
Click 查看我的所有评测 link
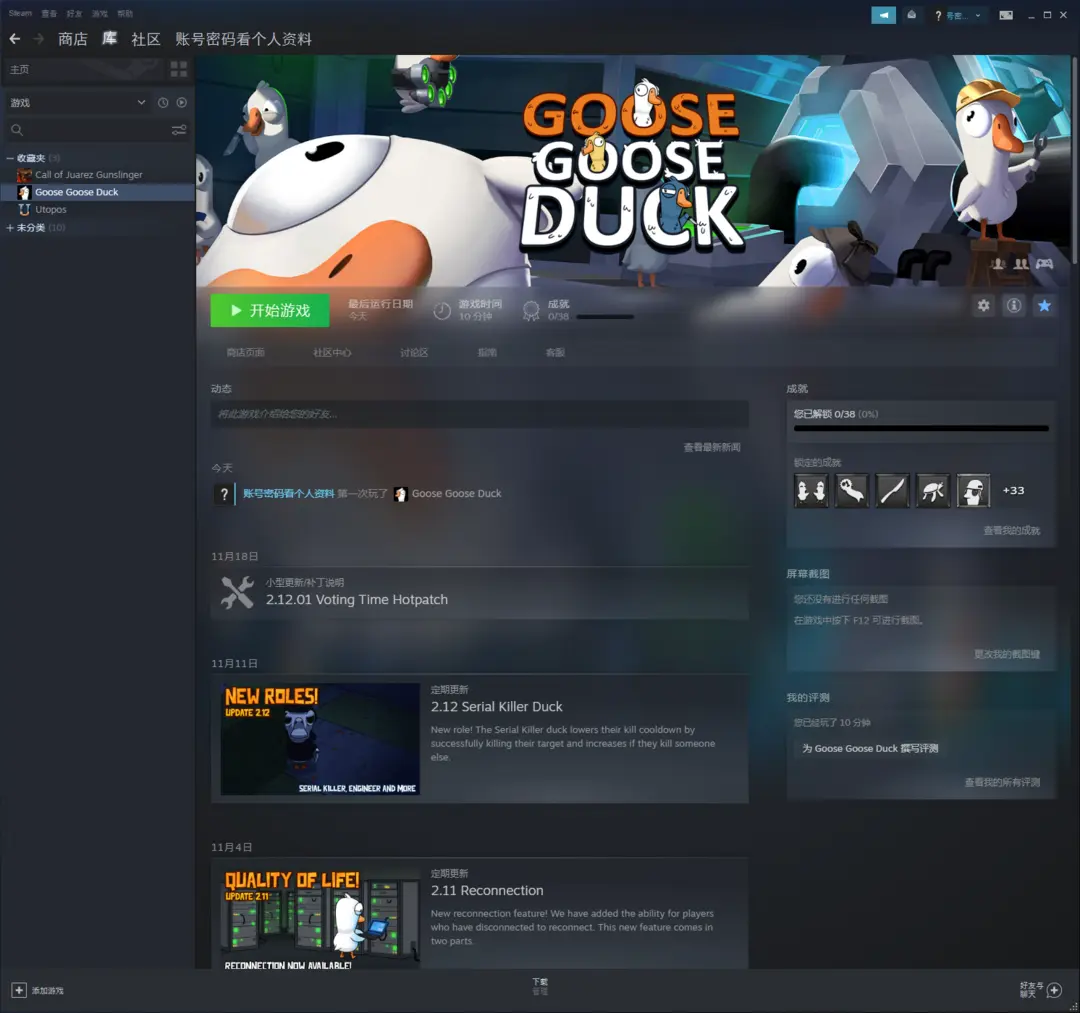click(x=1002, y=782)
